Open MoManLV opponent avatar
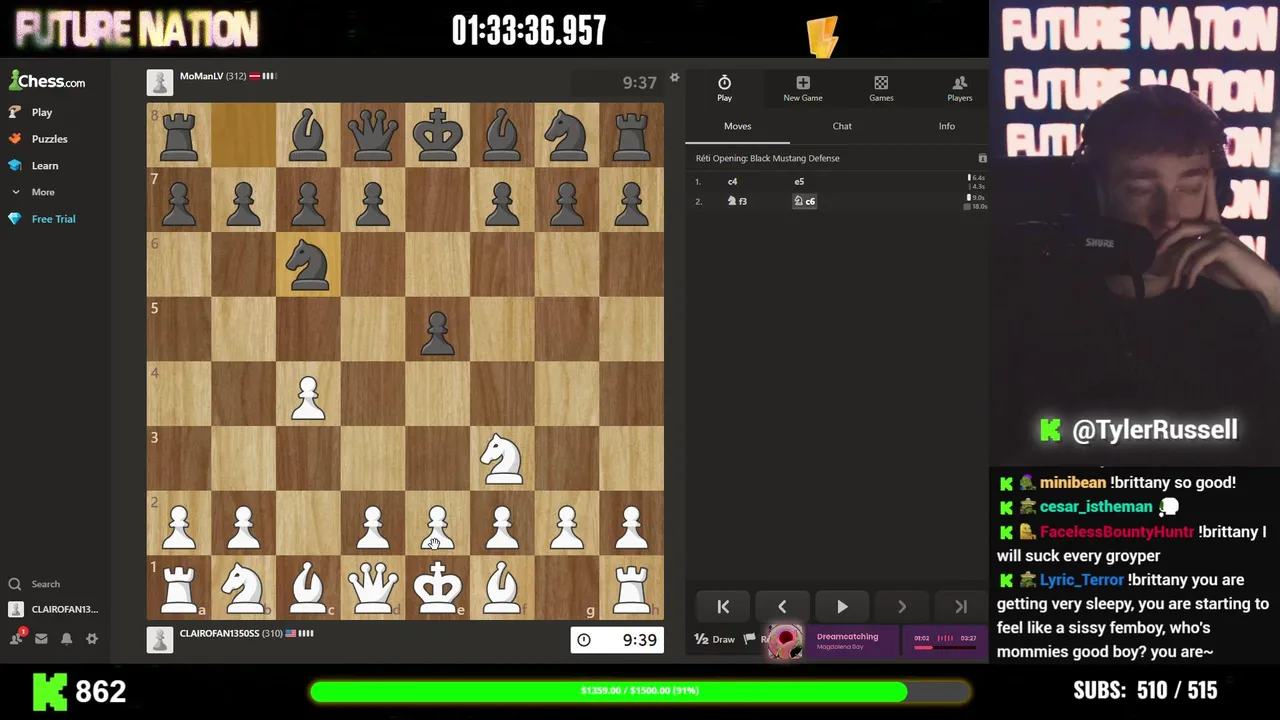The width and height of the screenshot is (1280, 720). (160, 82)
